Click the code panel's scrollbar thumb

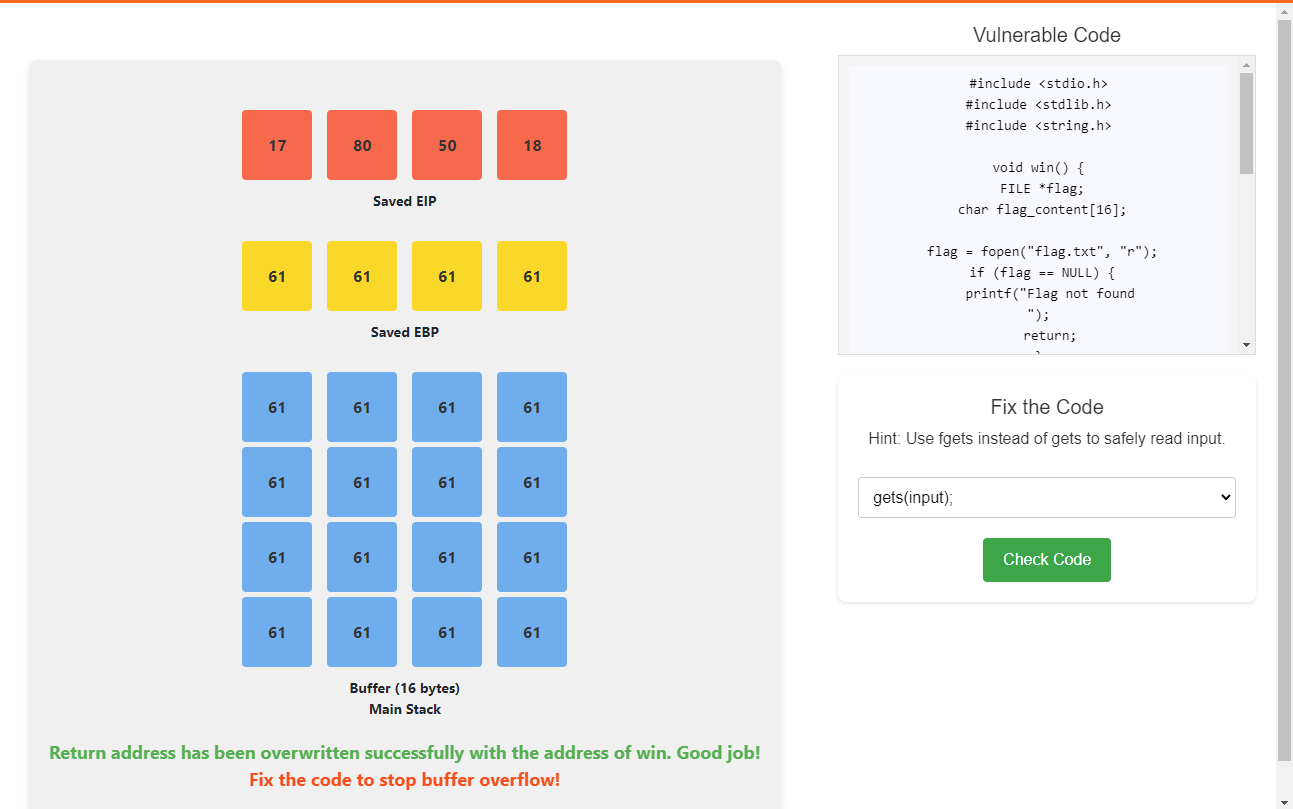tap(1246, 122)
